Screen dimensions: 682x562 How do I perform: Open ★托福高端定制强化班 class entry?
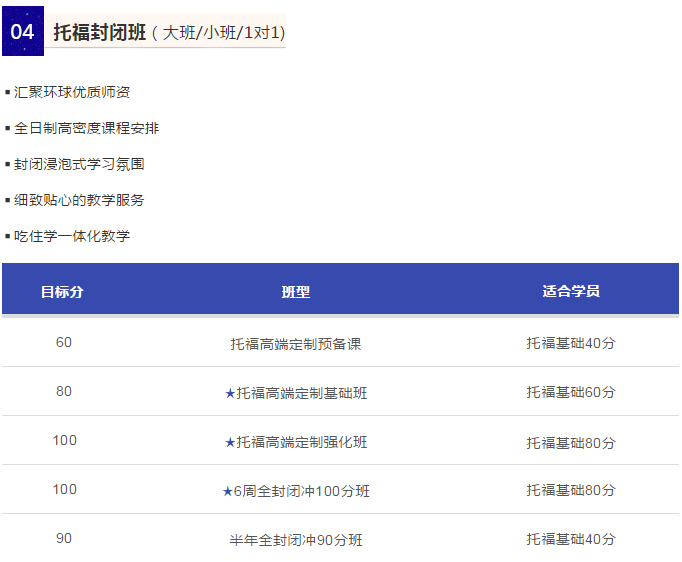tap(296, 442)
